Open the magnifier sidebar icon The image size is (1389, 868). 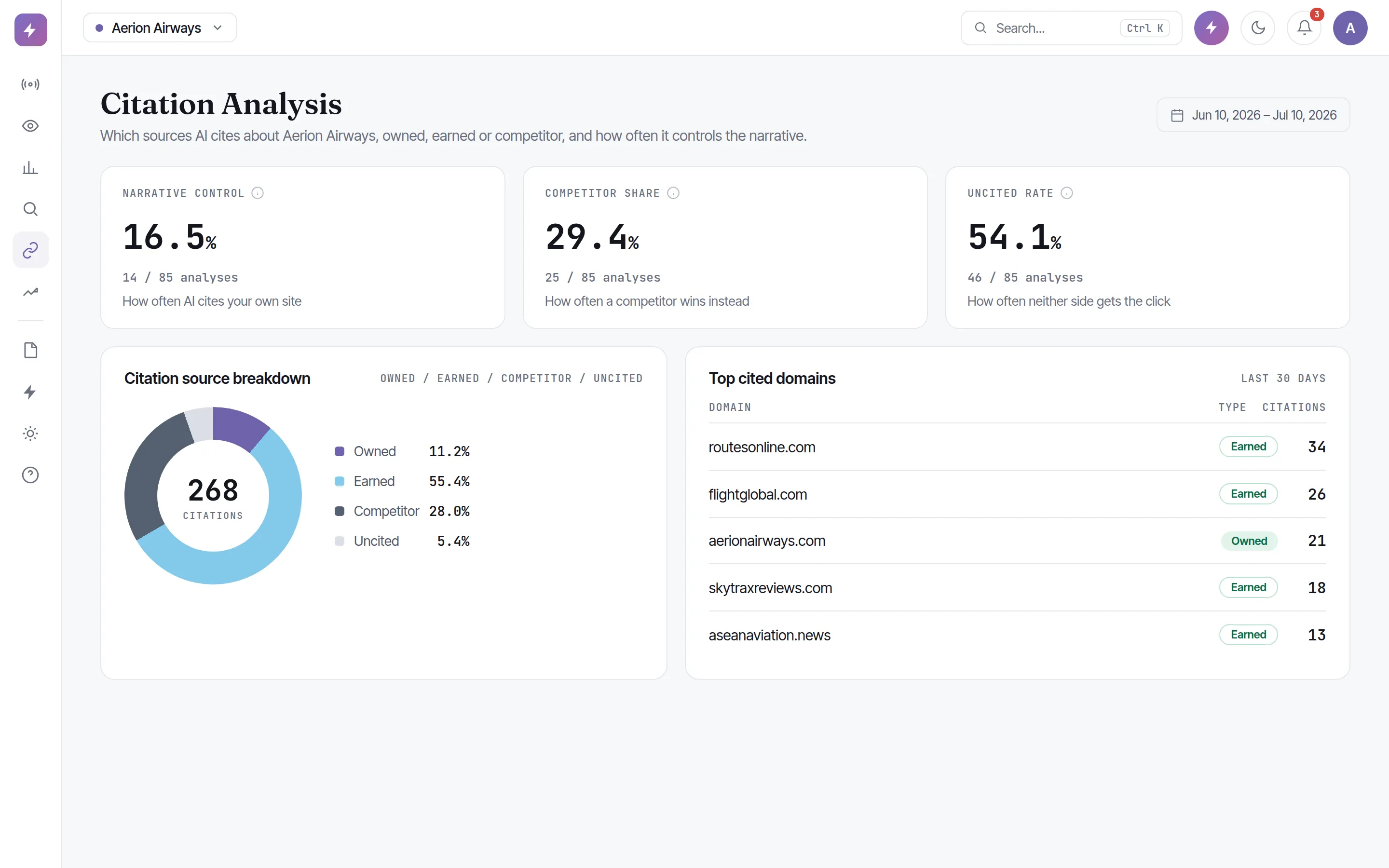(30, 209)
